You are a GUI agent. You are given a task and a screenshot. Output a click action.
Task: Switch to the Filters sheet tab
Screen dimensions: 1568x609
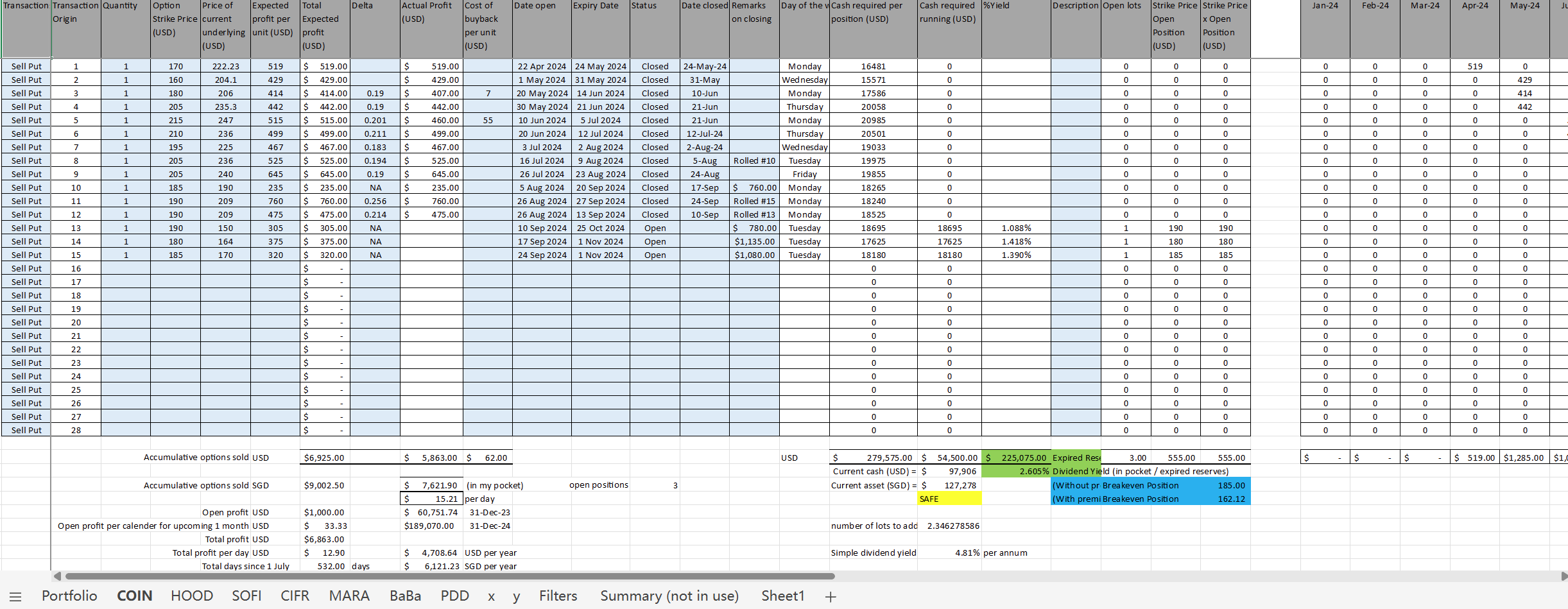(558, 596)
